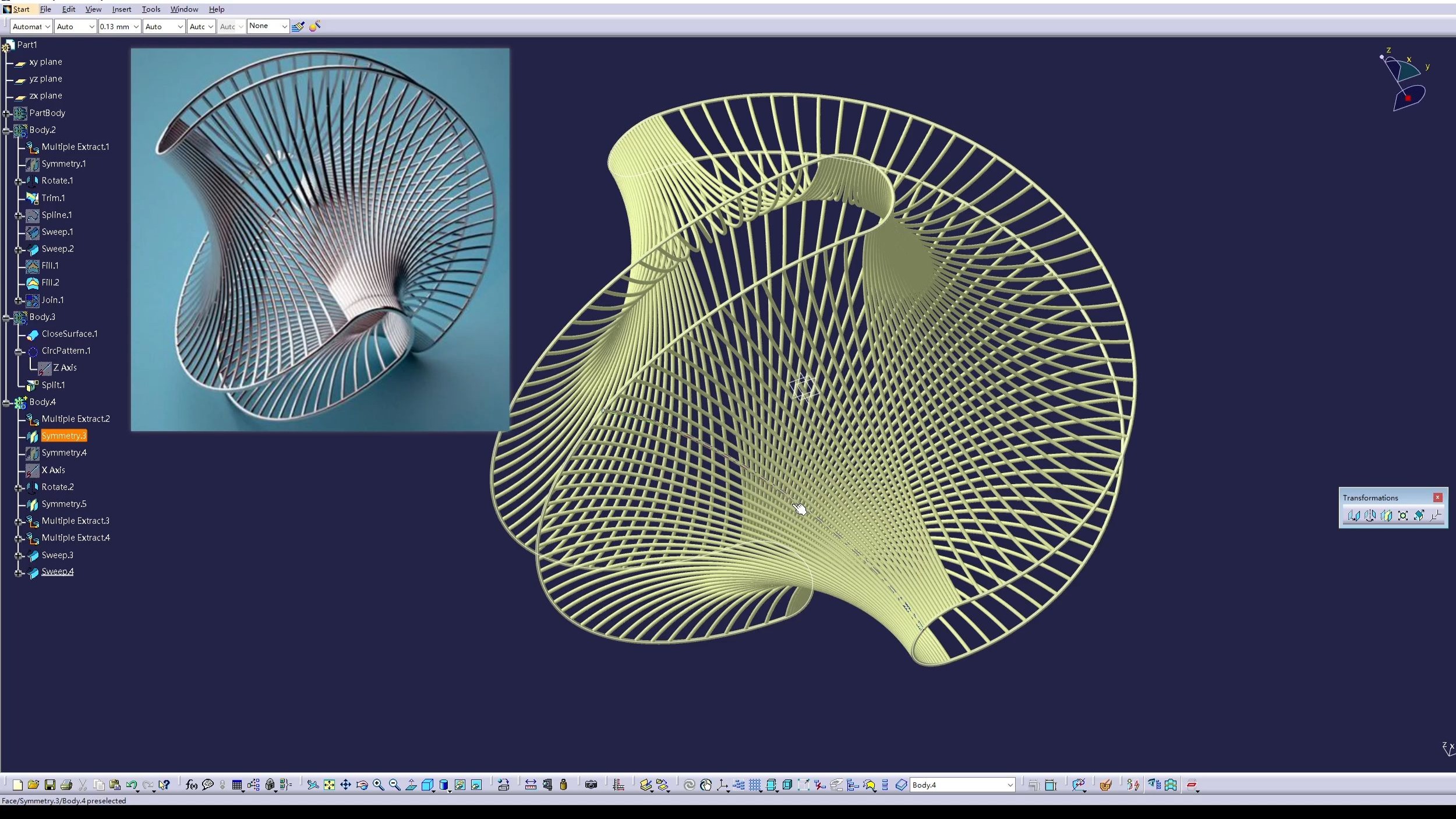Click the Measure Between ruler icon
1456x819 pixels.
point(531,785)
